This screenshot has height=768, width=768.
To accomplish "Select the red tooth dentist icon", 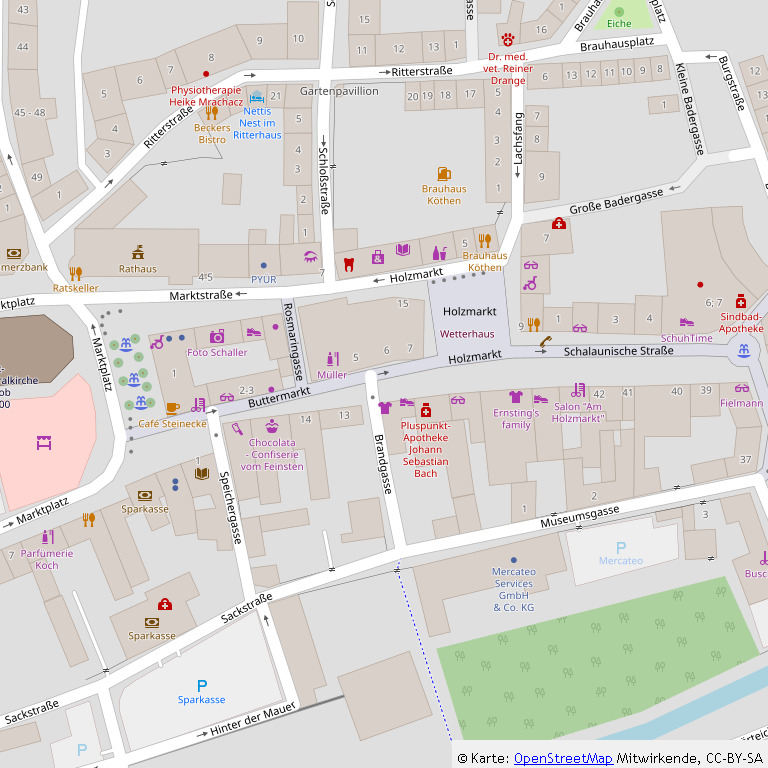I will pos(349,264).
